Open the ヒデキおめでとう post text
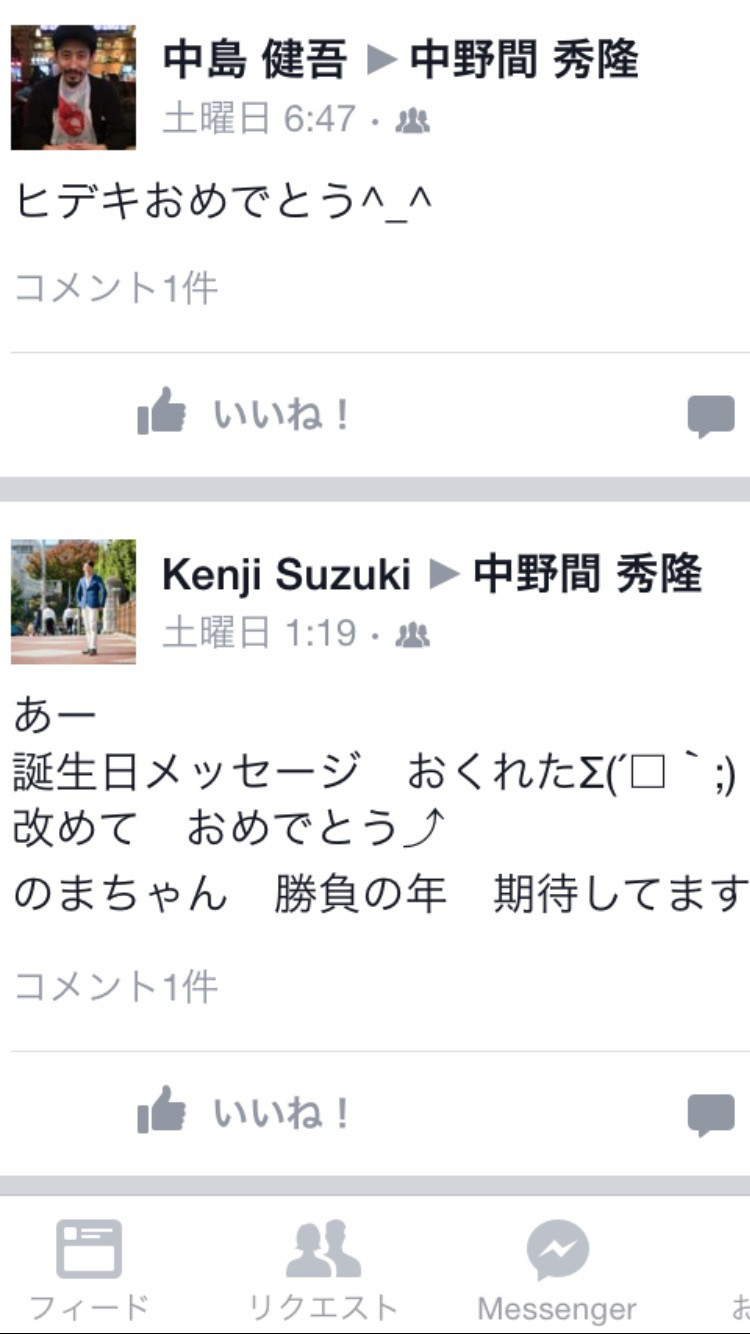Viewport: 750px width, 1334px height. coord(224,202)
